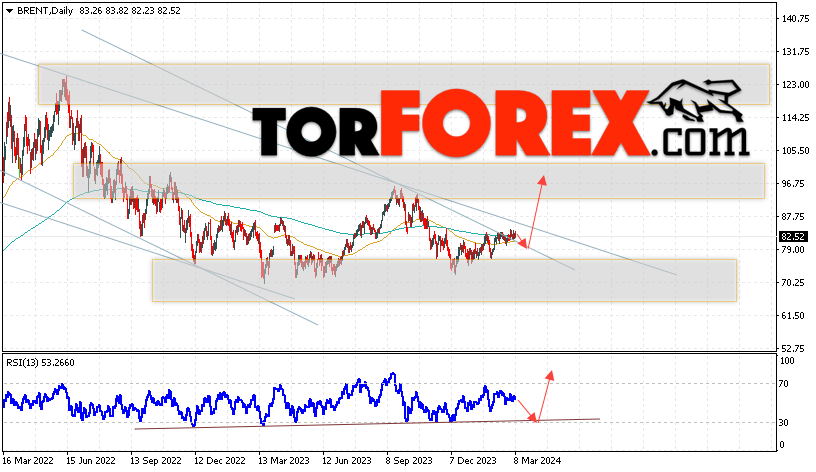This screenshot has height=472, width=816.
Task: Click the 123.00 price axis label
Action: [796, 84]
